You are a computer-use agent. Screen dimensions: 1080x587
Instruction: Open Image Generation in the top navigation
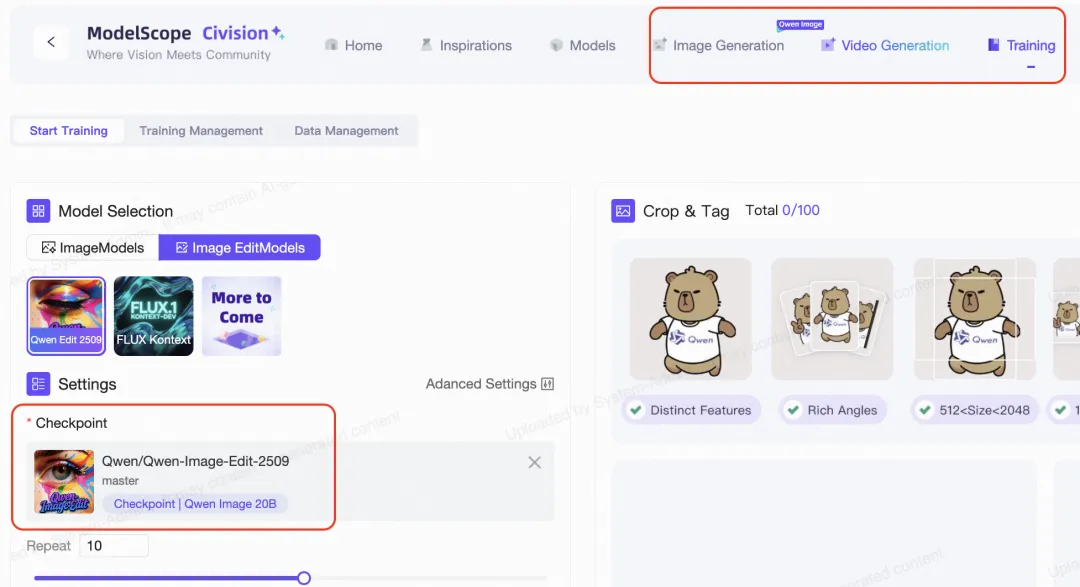coord(718,45)
